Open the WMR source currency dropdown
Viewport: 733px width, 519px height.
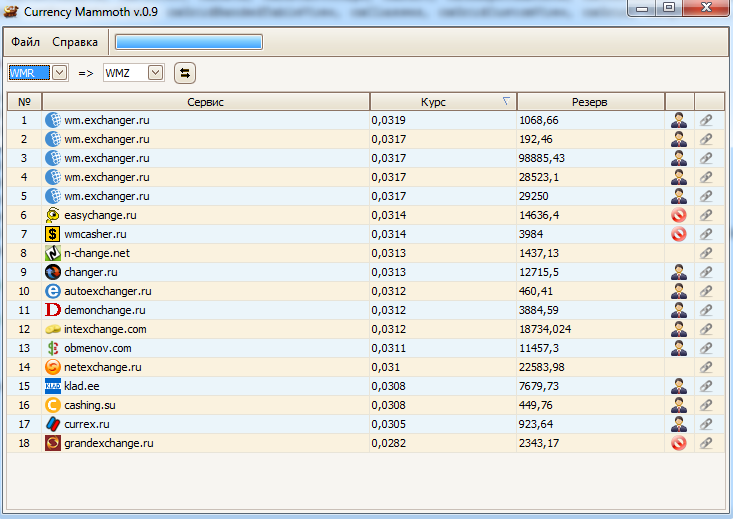coord(59,72)
